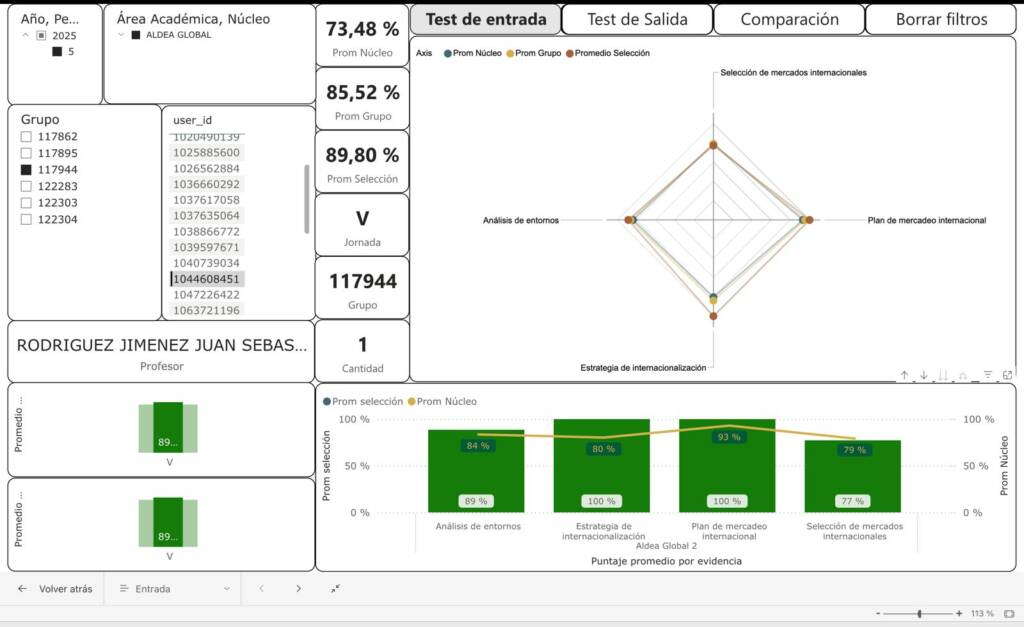The image size is (1024, 627).
Task: Click the zoom in plus icon
Action: tap(959, 613)
